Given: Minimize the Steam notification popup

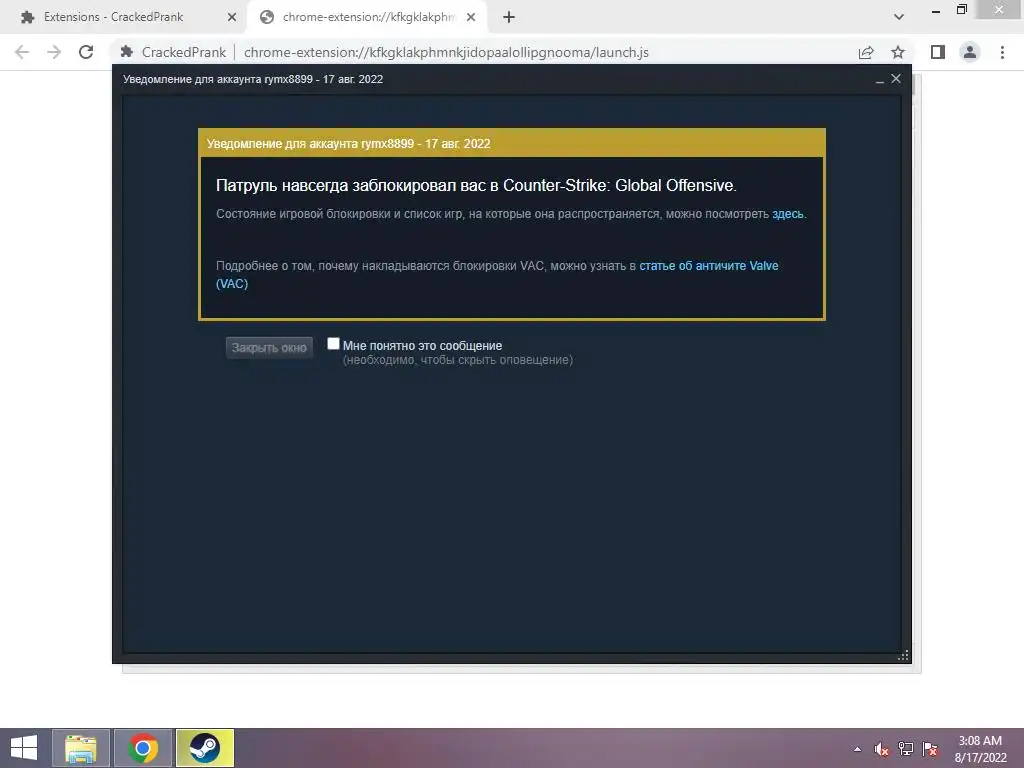Looking at the screenshot, I should point(880,80).
